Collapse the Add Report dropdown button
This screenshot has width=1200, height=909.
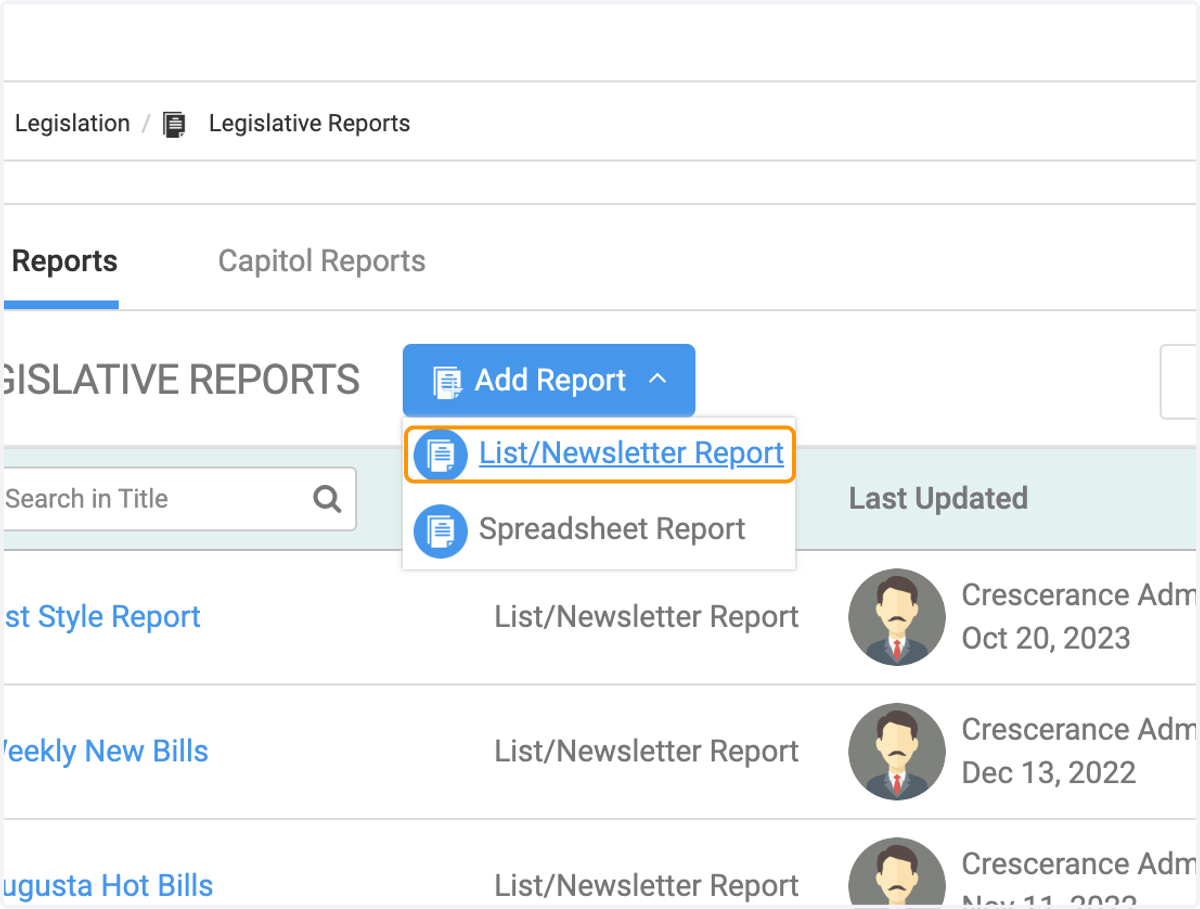[549, 380]
